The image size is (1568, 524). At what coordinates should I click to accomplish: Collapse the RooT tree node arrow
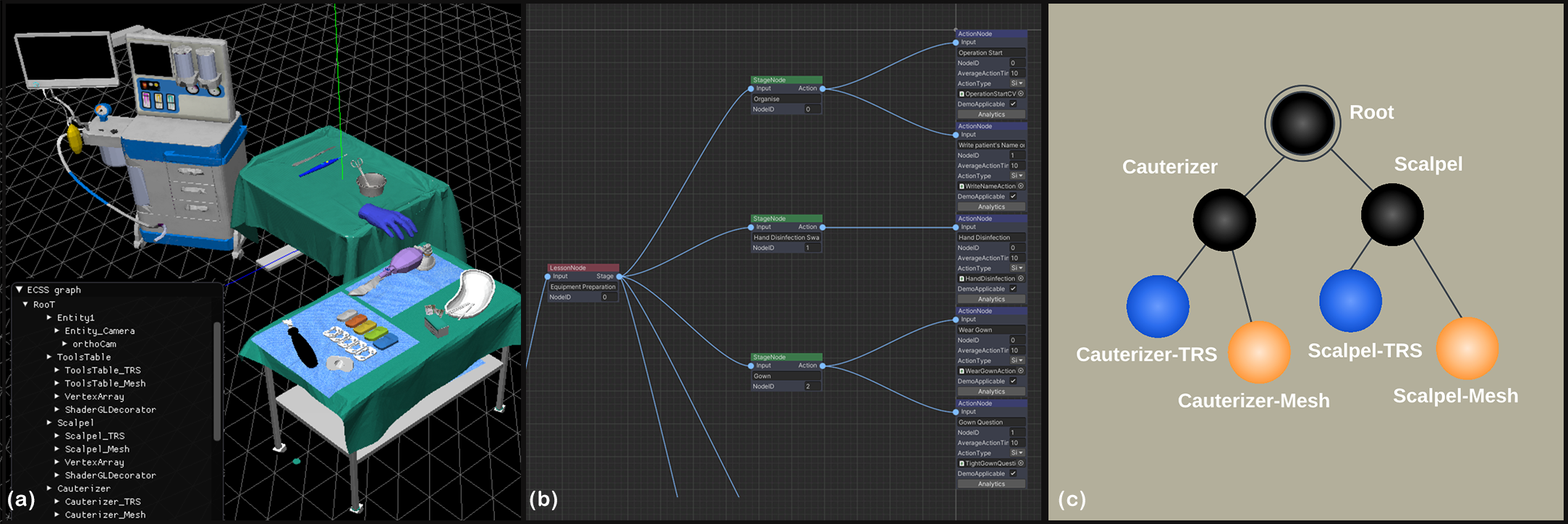coord(25,305)
